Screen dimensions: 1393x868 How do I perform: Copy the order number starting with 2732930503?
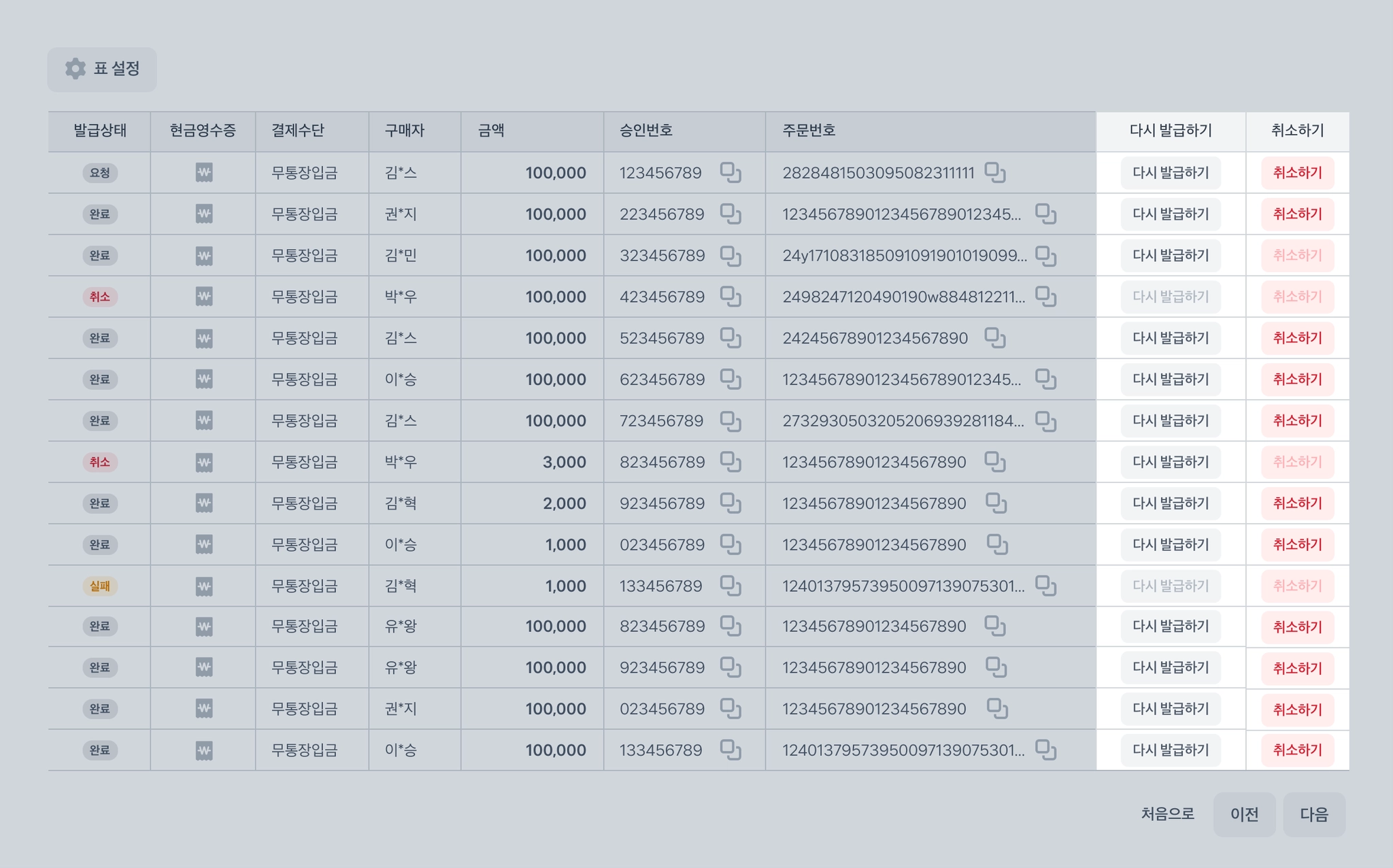pos(1045,421)
